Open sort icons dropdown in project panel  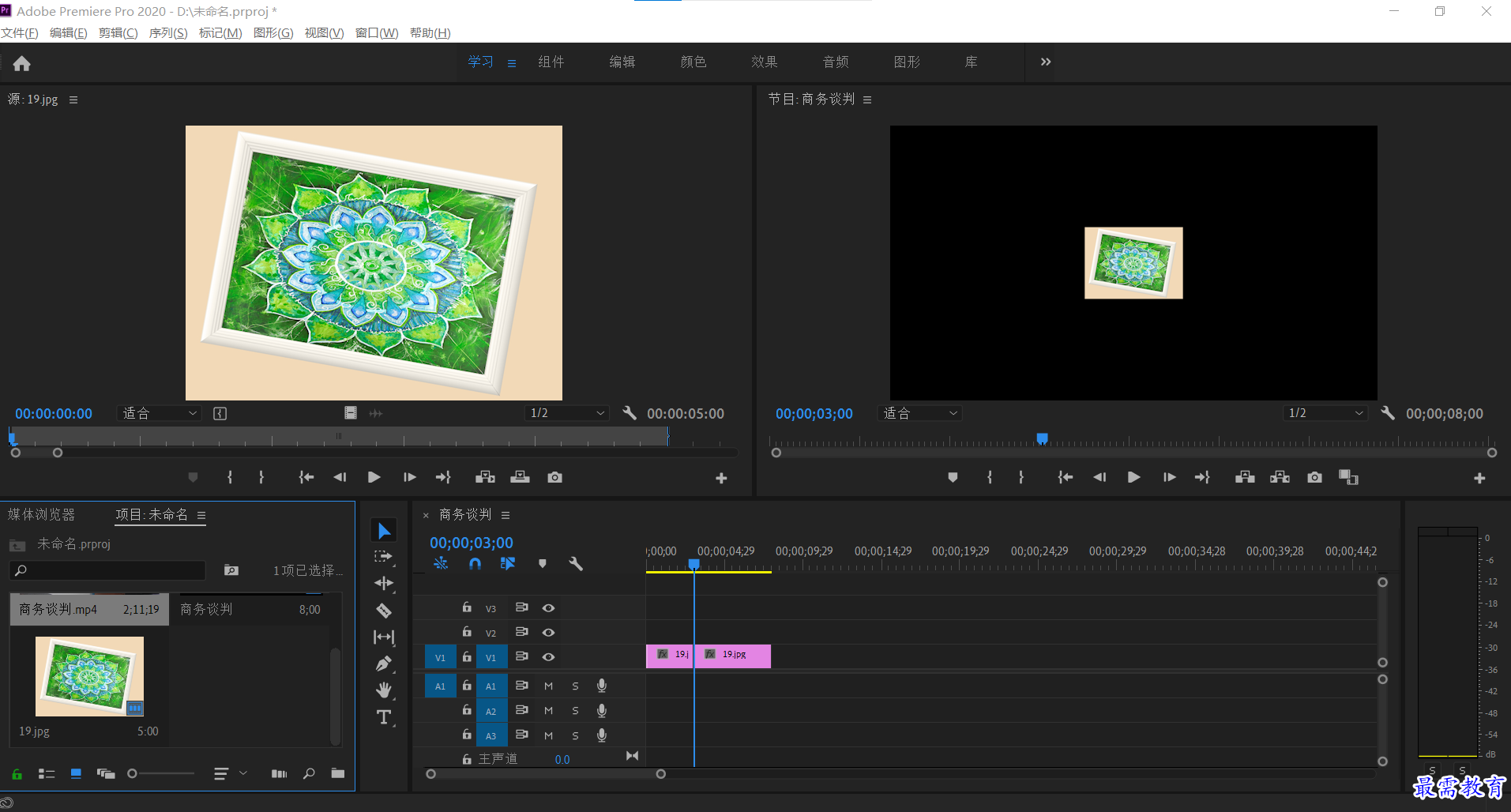[x=231, y=773]
